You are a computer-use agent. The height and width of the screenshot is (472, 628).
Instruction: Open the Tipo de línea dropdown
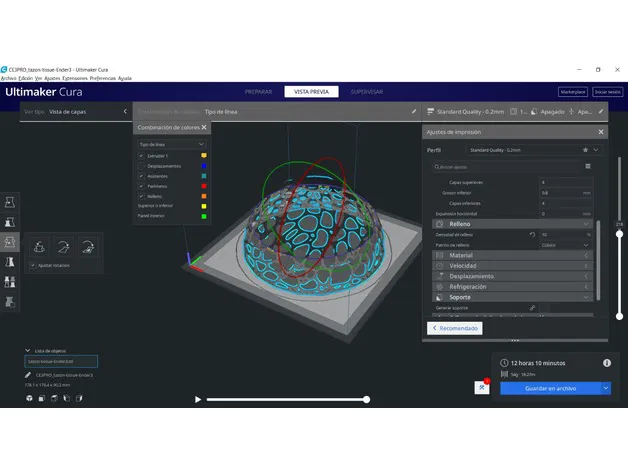(172, 144)
